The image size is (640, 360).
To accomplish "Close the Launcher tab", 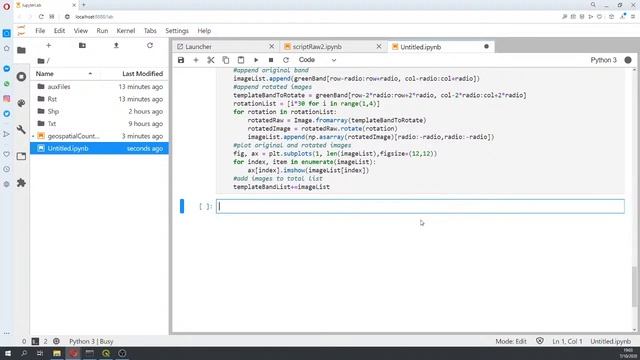I will [271, 47].
